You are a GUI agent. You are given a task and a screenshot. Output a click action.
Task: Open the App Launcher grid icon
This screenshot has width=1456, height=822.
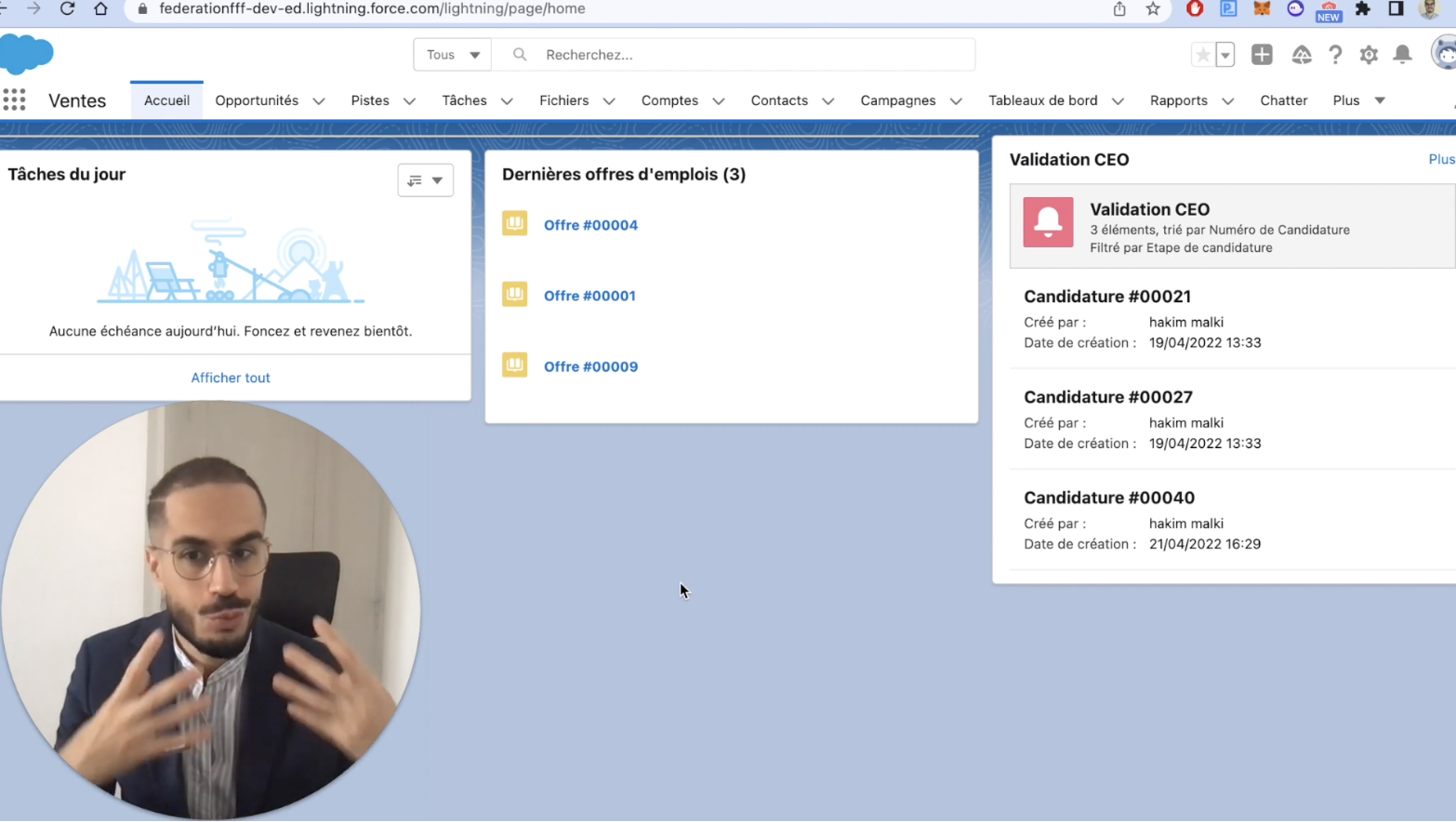[14, 100]
